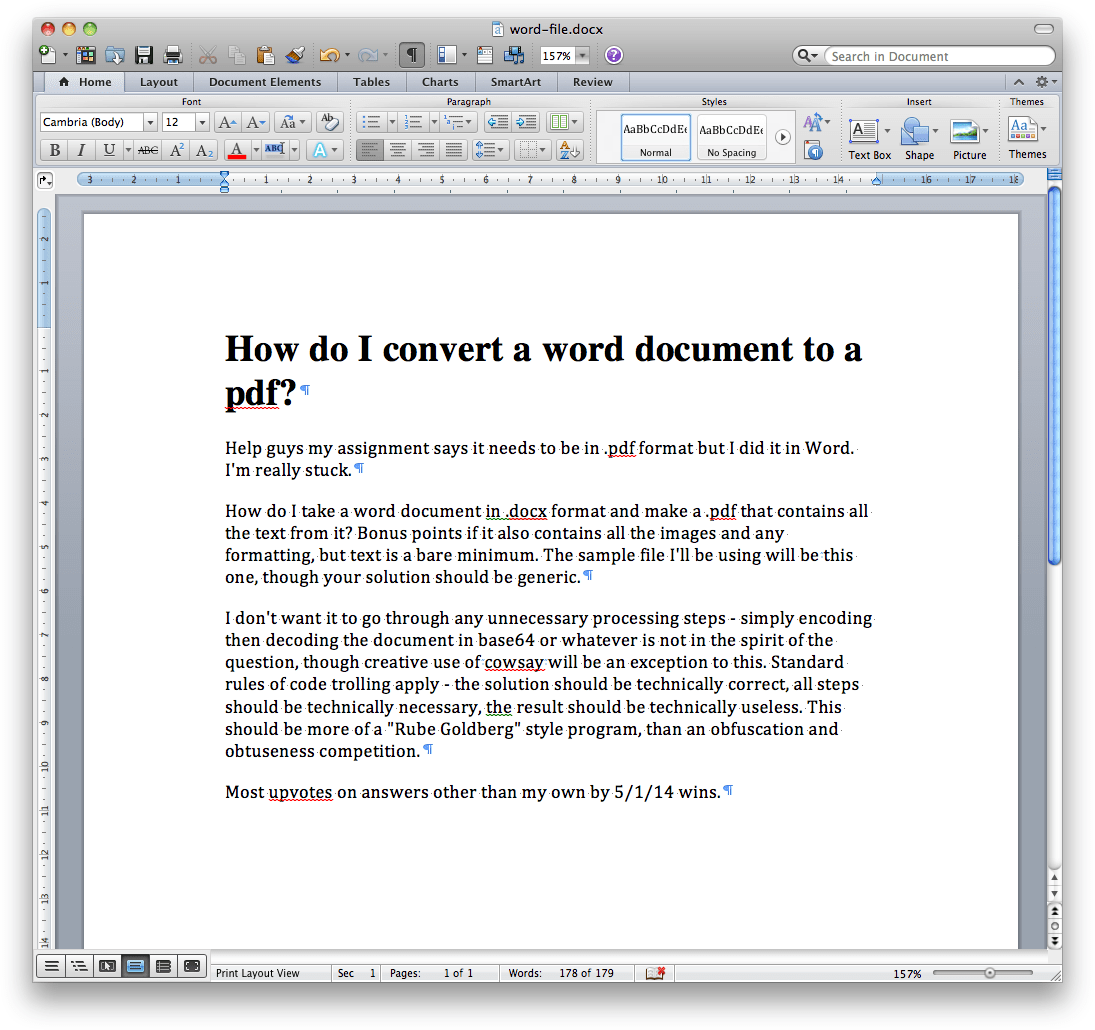Viewport: 1095px width, 1030px height.
Task: Clear formatting with eraser icon
Action: coord(329,122)
